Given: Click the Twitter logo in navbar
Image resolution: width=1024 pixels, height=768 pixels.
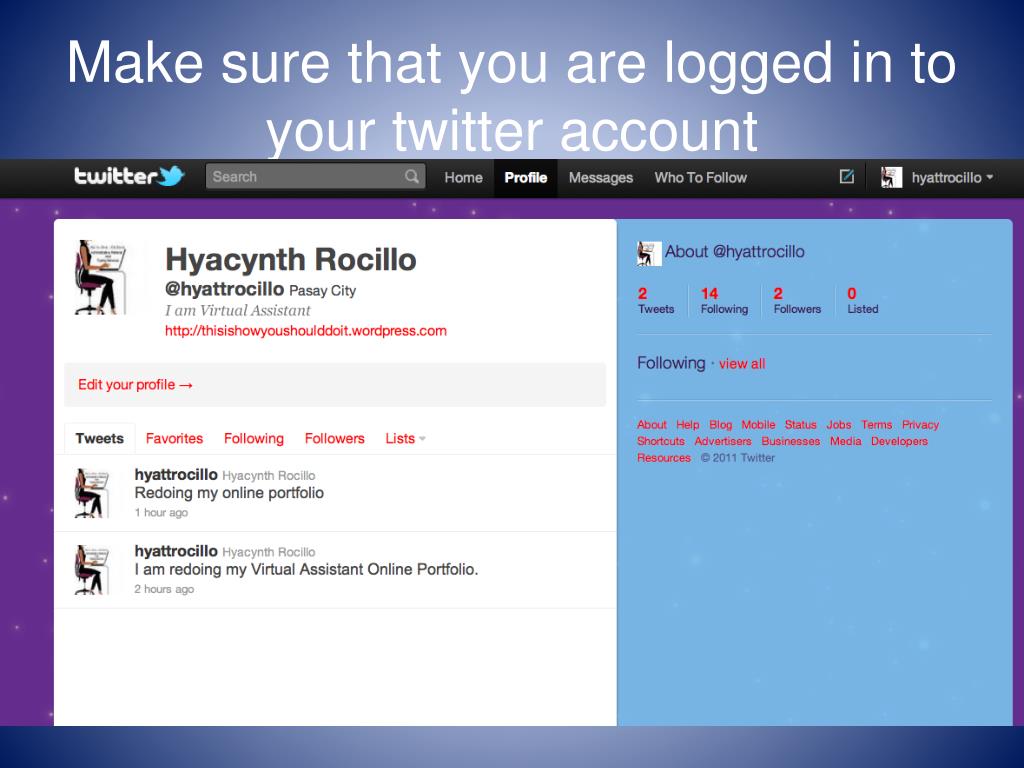Looking at the screenshot, I should [x=129, y=176].
